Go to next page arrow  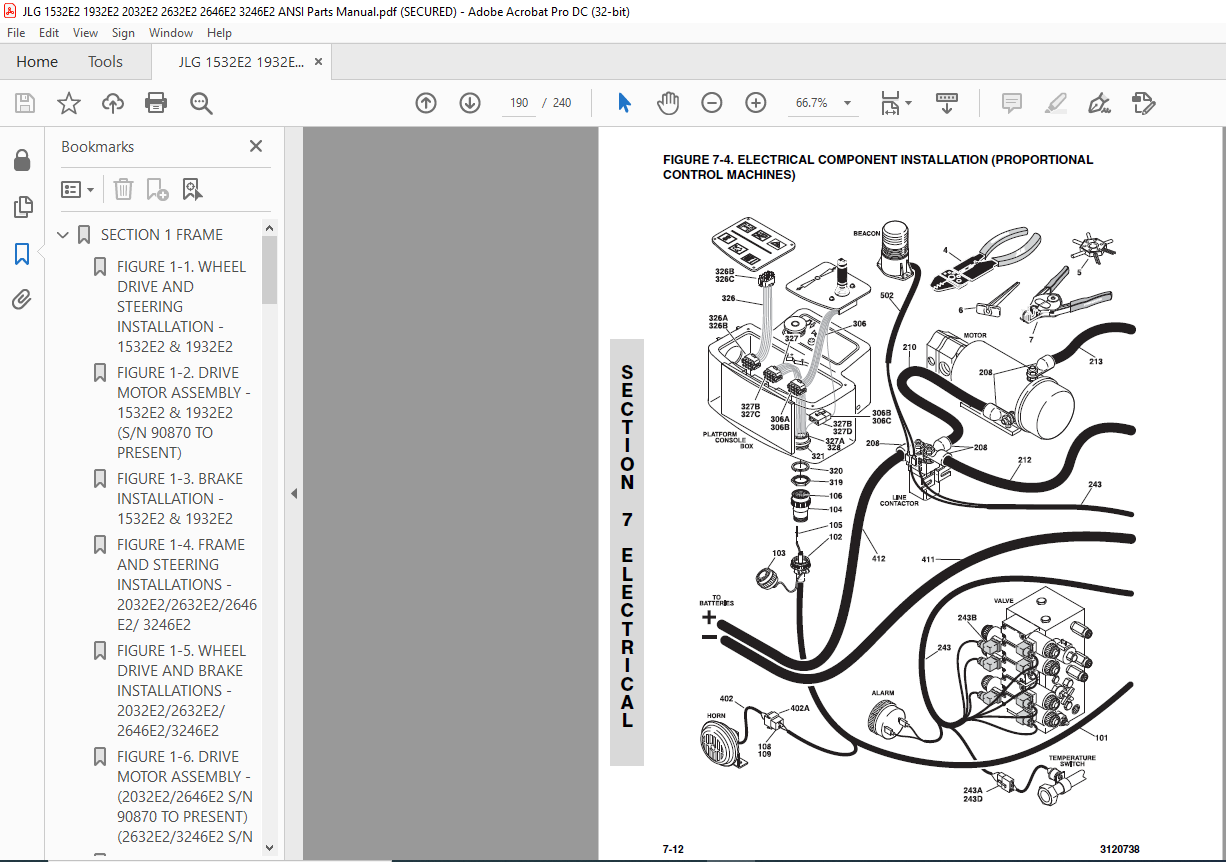(x=470, y=103)
